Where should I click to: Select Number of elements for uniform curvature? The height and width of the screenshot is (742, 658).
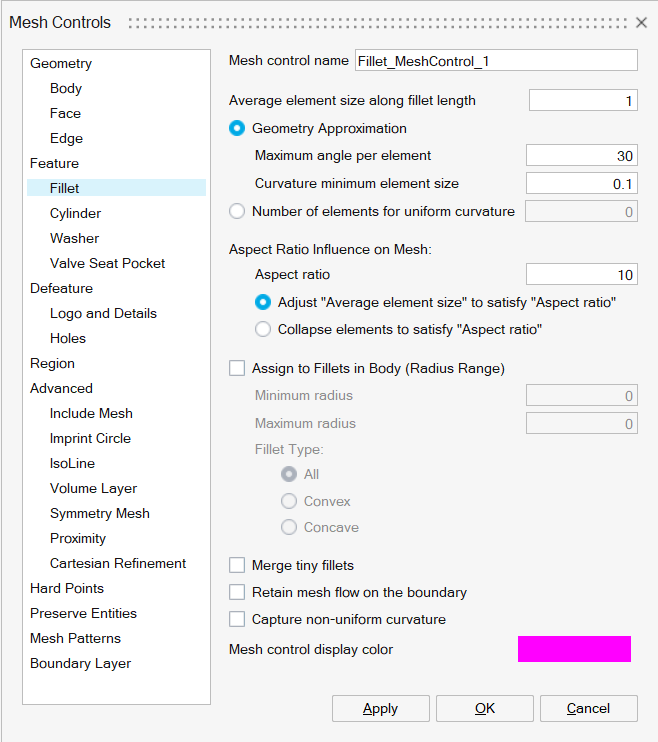point(237,211)
